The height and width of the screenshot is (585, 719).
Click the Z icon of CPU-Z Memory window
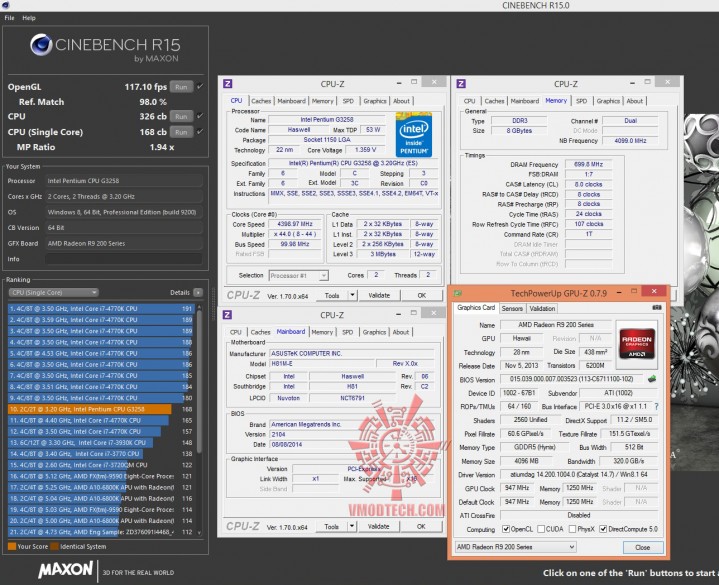point(461,83)
